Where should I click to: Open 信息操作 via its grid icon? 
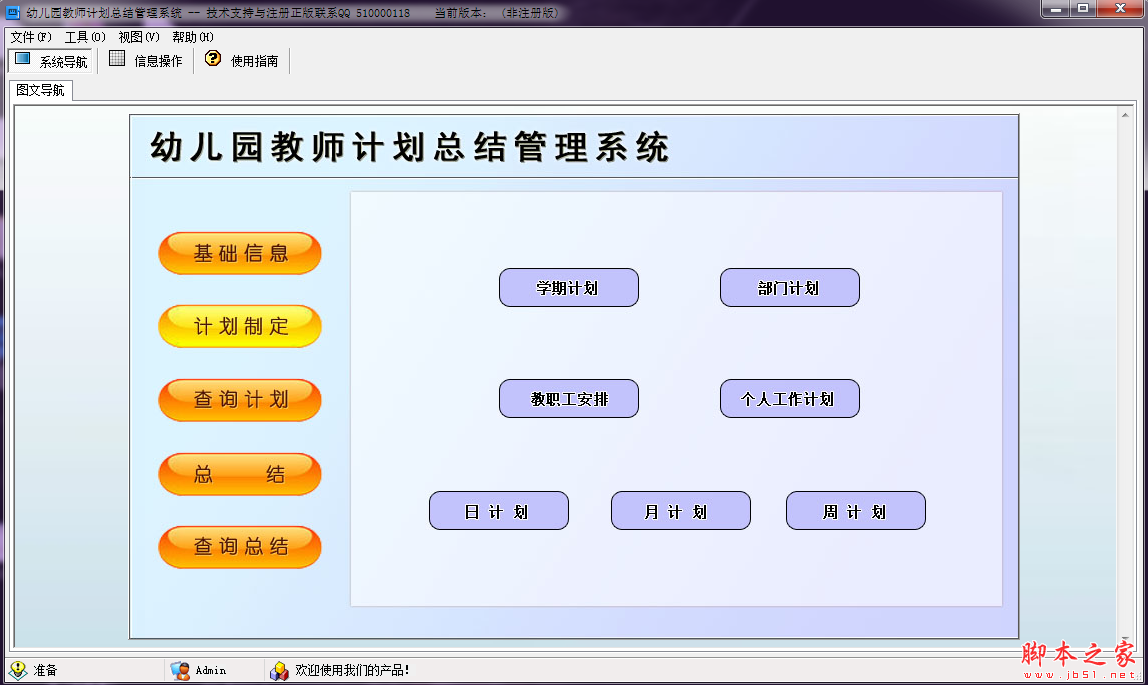[x=117, y=60]
